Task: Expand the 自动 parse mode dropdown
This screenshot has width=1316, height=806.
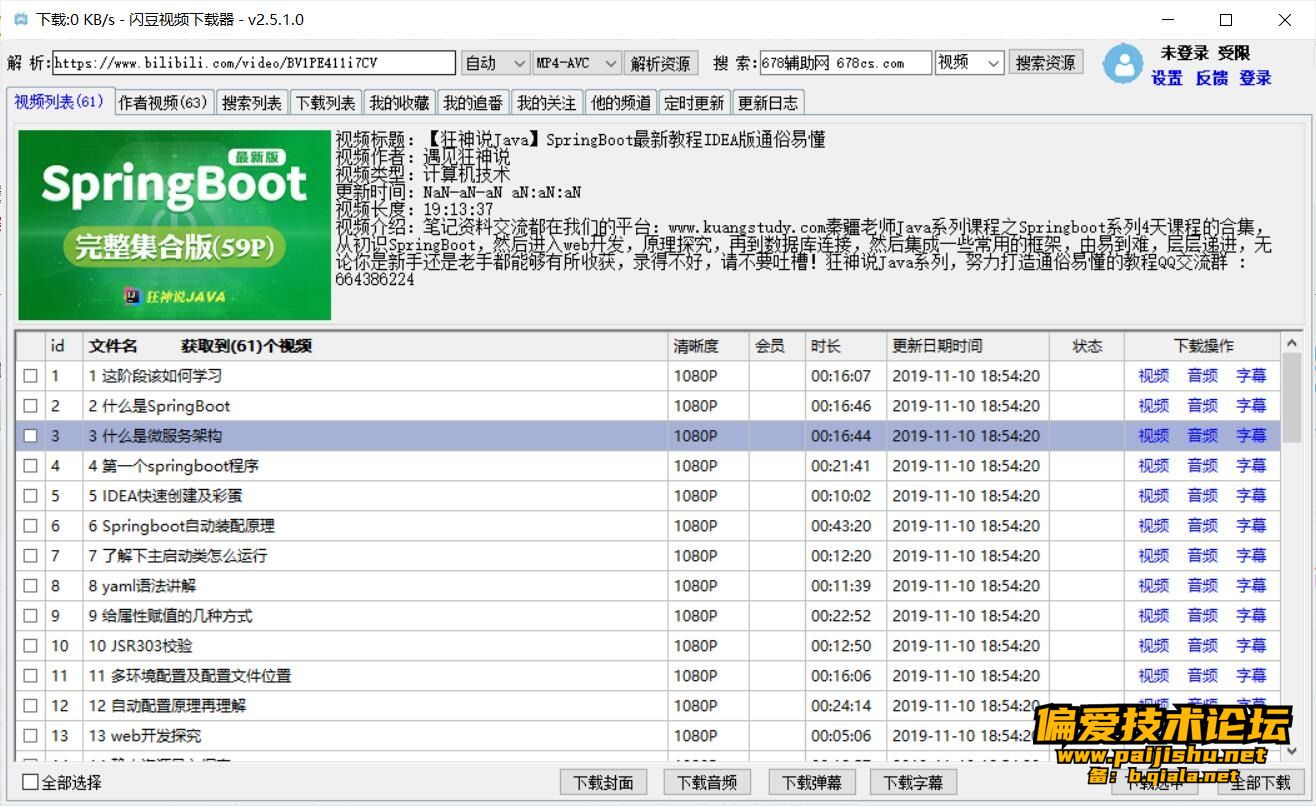Action: pos(495,63)
